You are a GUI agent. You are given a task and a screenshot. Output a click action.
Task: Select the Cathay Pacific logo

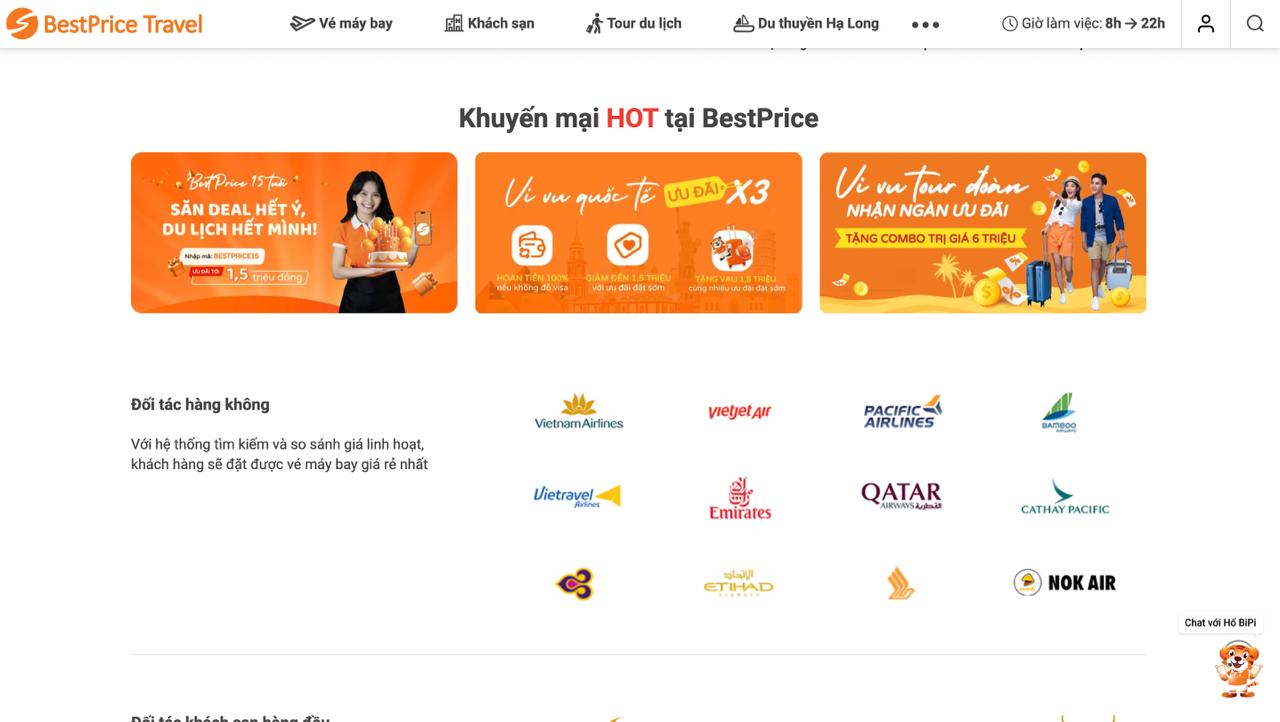1065,496
